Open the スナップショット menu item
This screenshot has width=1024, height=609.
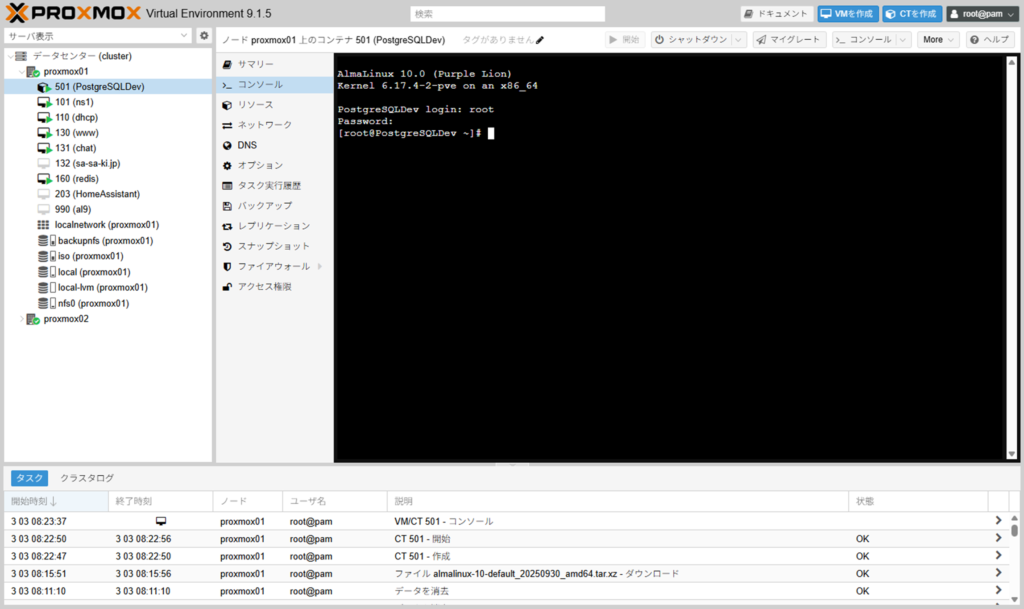point(273,246)
